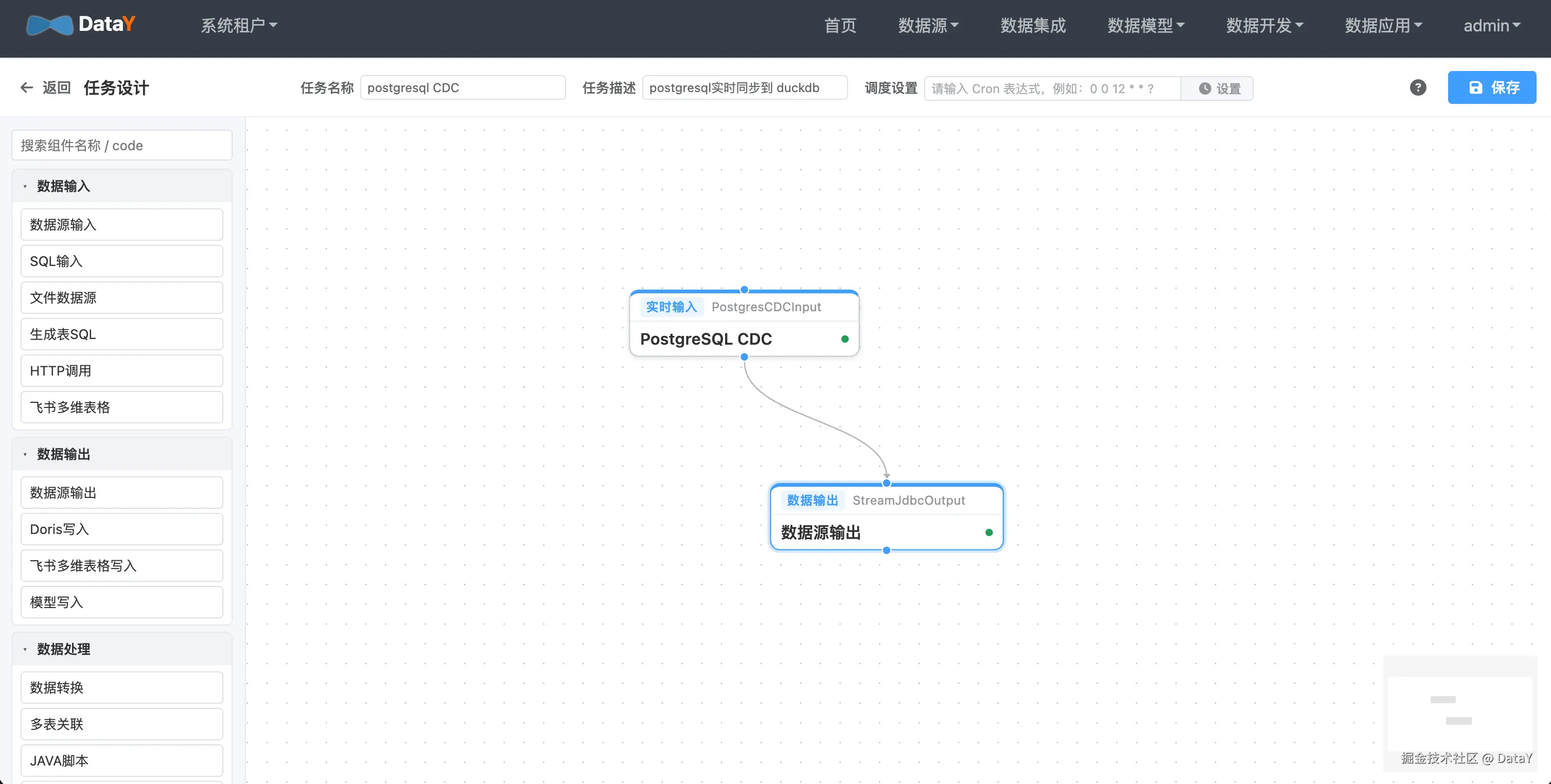Click the DataY logo

[81, 25]
